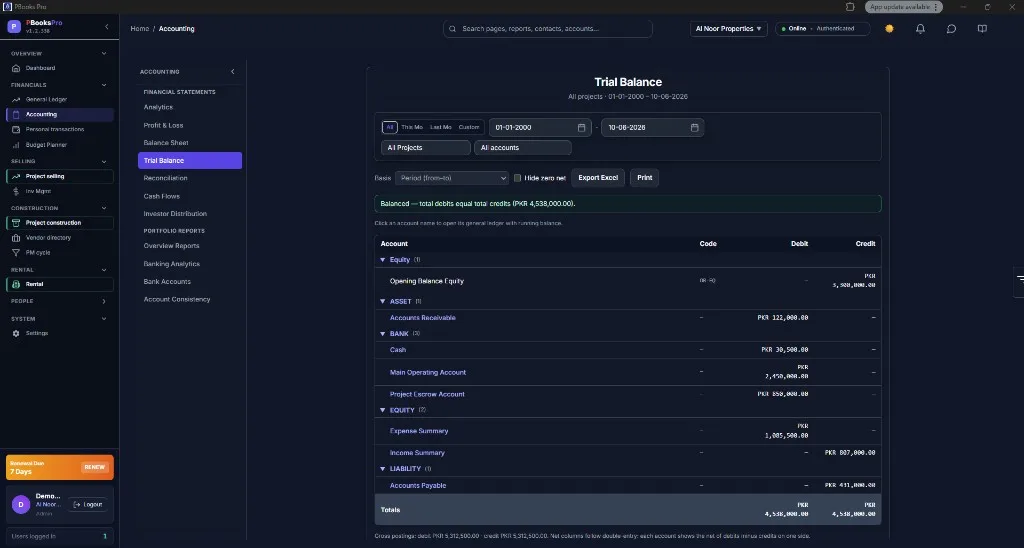Collapse the FINANCIALS sidebar section
Screen dimensions: 1024x548
(104, 85)
